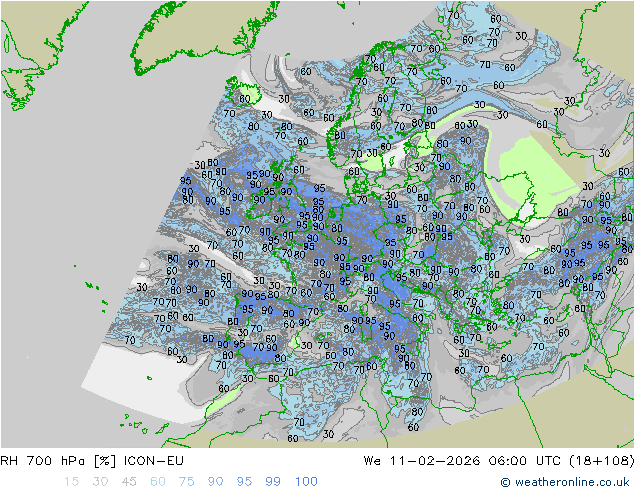Viewport: 634px width, 490px height.
Task: Click the legend value 100
Action: [x=306, y=482]
